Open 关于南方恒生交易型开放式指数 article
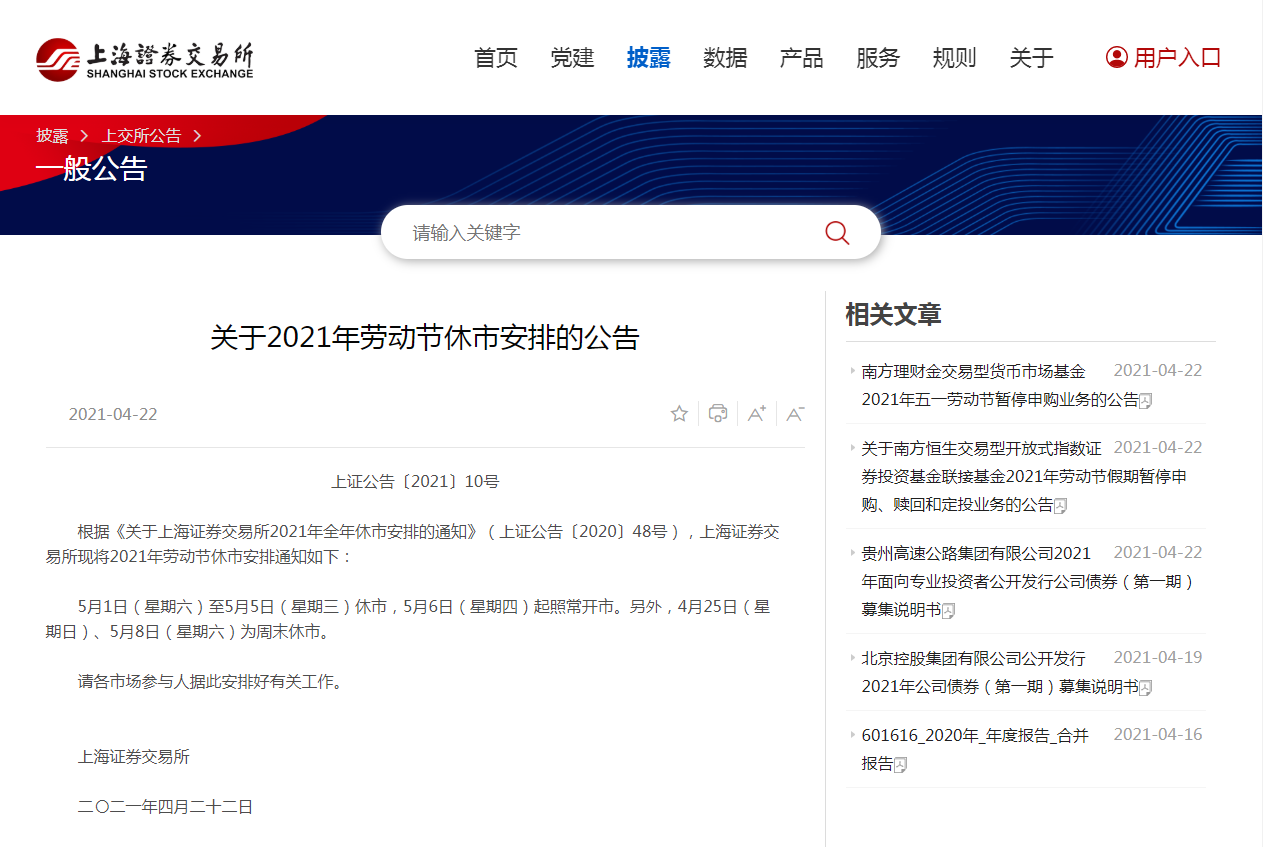 pyautogui.click(x=1024, y=476)
